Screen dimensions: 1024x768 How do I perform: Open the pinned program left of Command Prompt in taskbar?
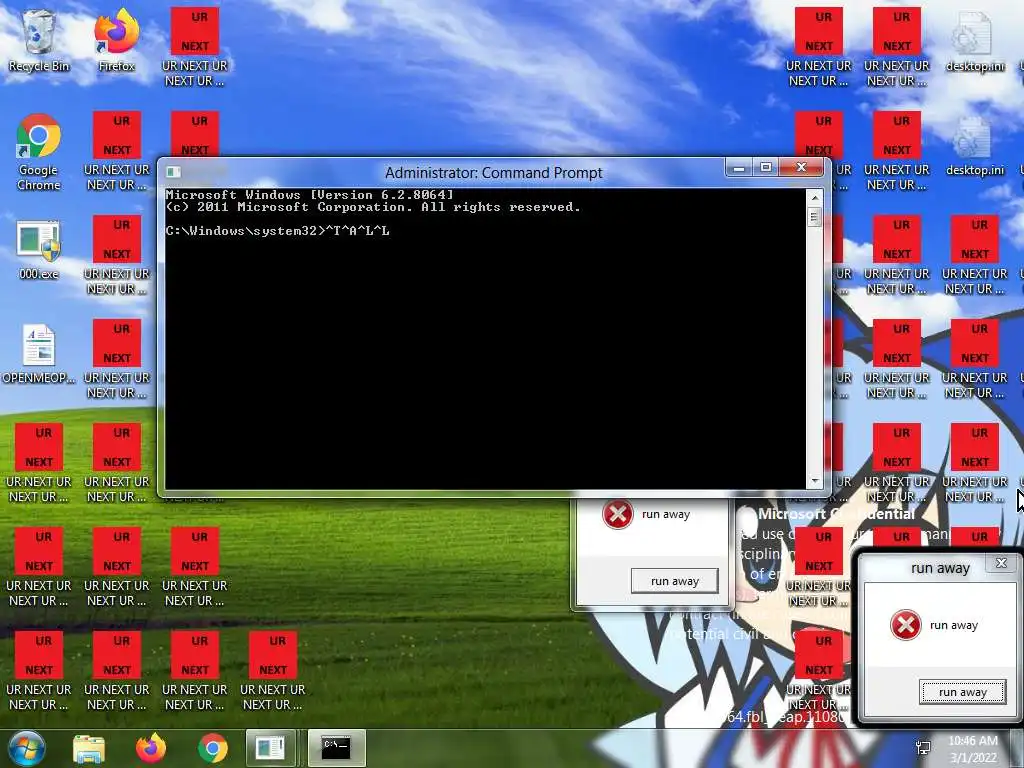tap(270, 748)
